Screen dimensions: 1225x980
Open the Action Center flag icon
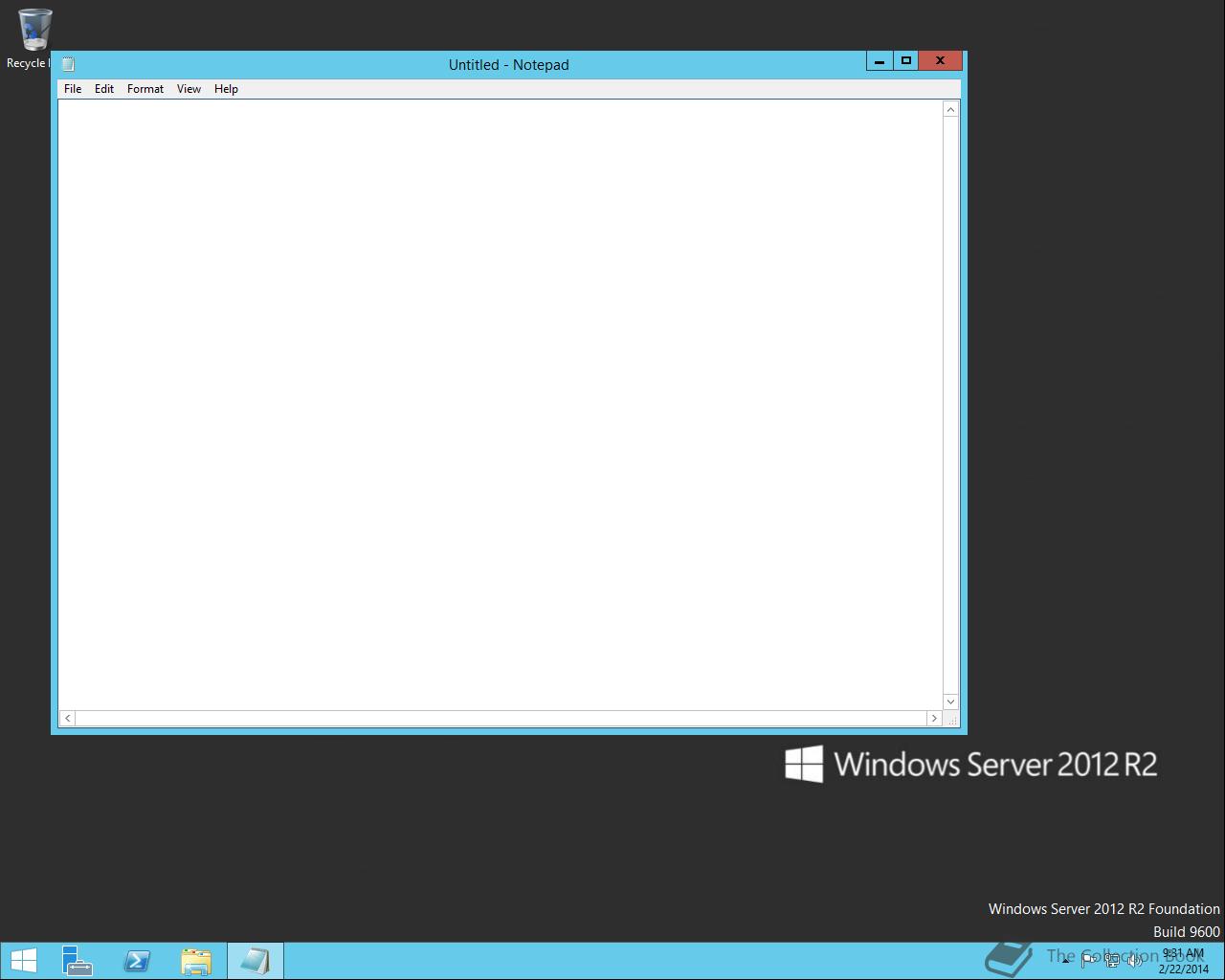coord(1089,961)
